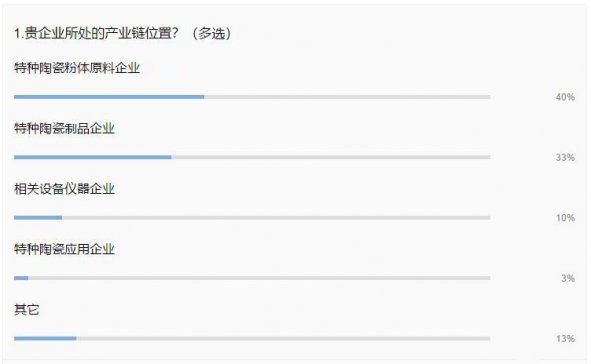This screenshot has height=364, width=591.
Task: Click the 3% percentage value
Action: pyautogui.click(x=568, y=278)
